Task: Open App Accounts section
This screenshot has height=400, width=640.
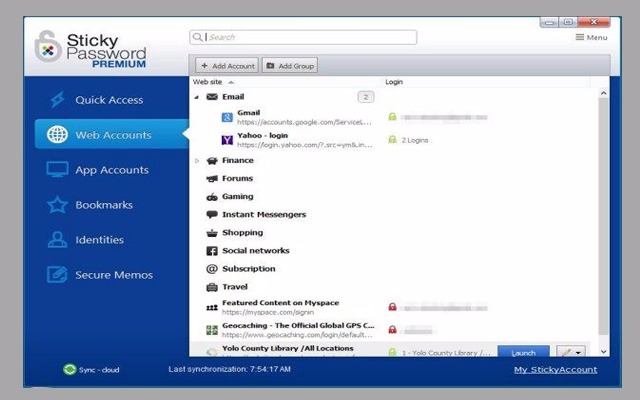Action: point(112,170)
